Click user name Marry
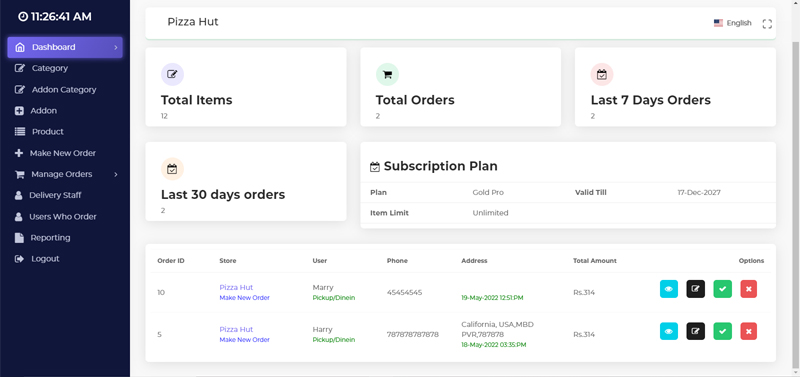800x377 pixels. click(323, 288)
